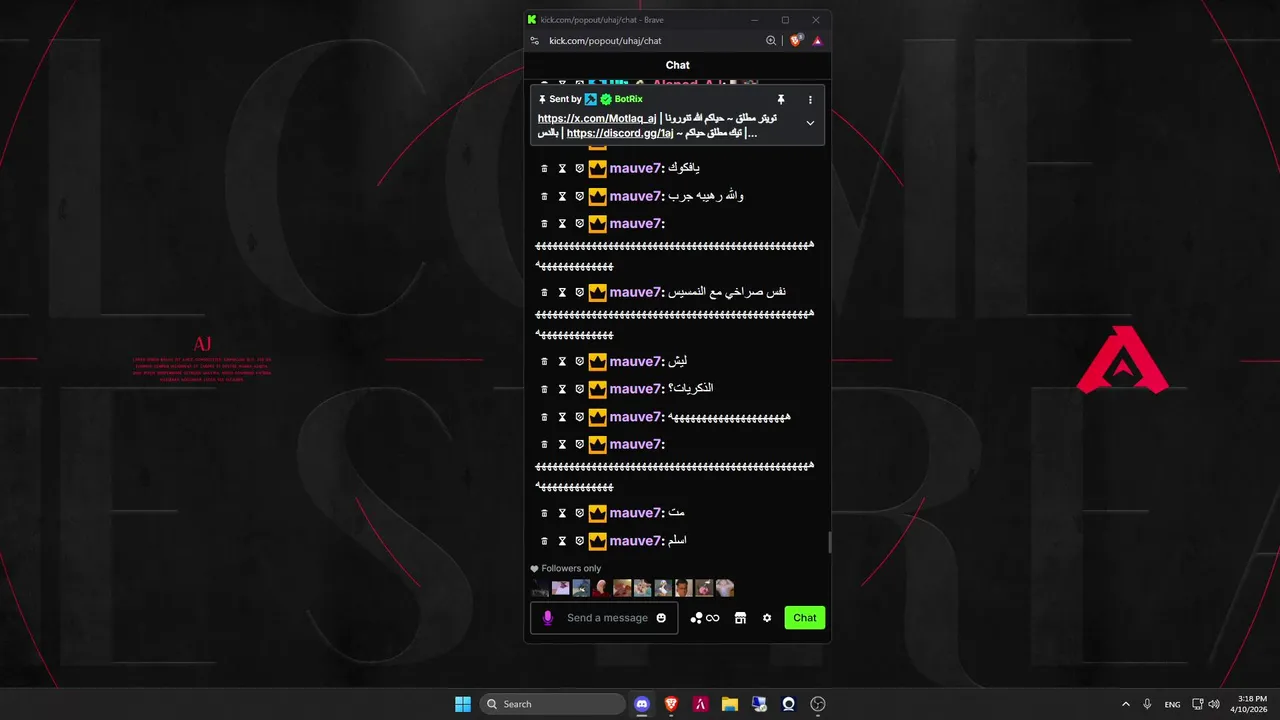The width and height of the screenshot is (1280, 720).
Task: Delete the message "الذكريات؟"
Action: pos(544,389)
